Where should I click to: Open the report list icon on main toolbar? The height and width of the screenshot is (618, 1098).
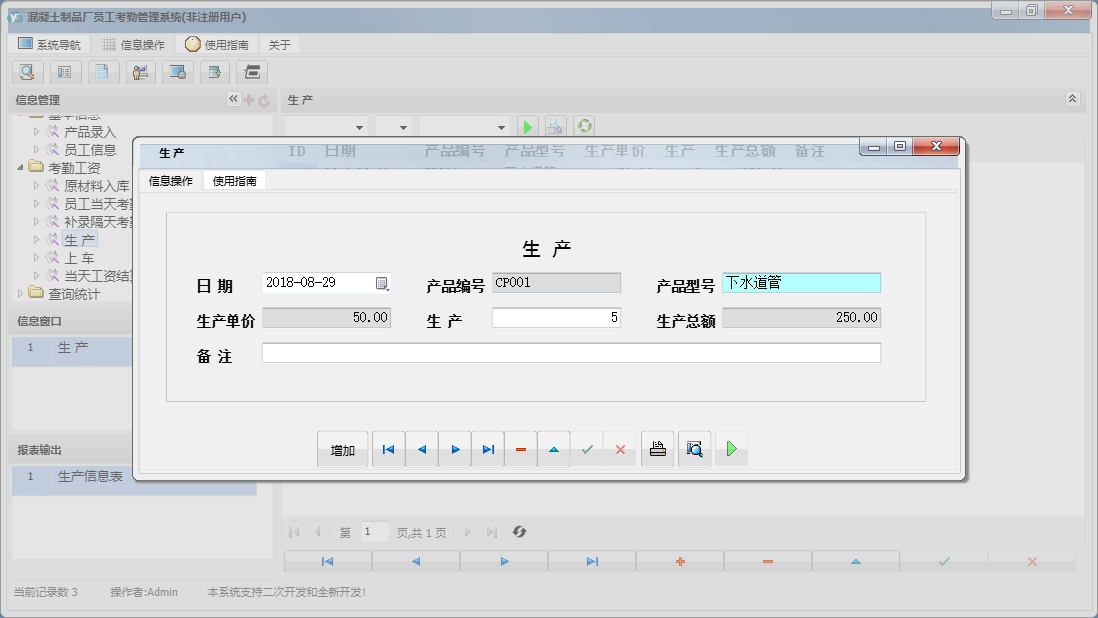coord(65,72)
